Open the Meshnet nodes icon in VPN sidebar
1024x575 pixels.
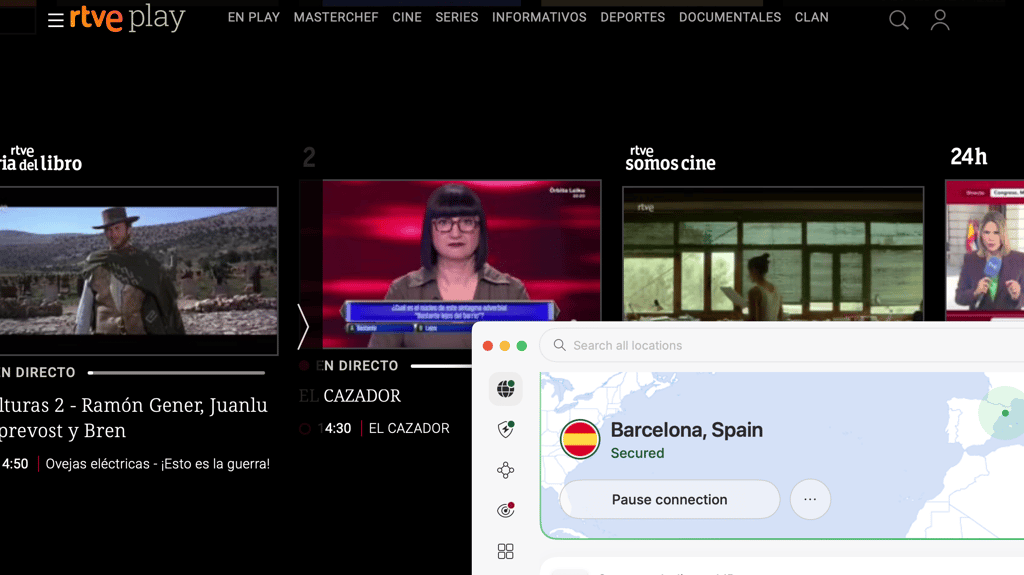(x=505, y=470)
